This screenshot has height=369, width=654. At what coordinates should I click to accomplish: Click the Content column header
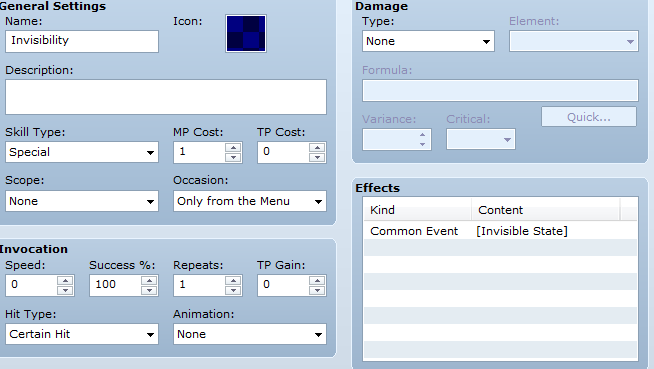pos(546,210)
